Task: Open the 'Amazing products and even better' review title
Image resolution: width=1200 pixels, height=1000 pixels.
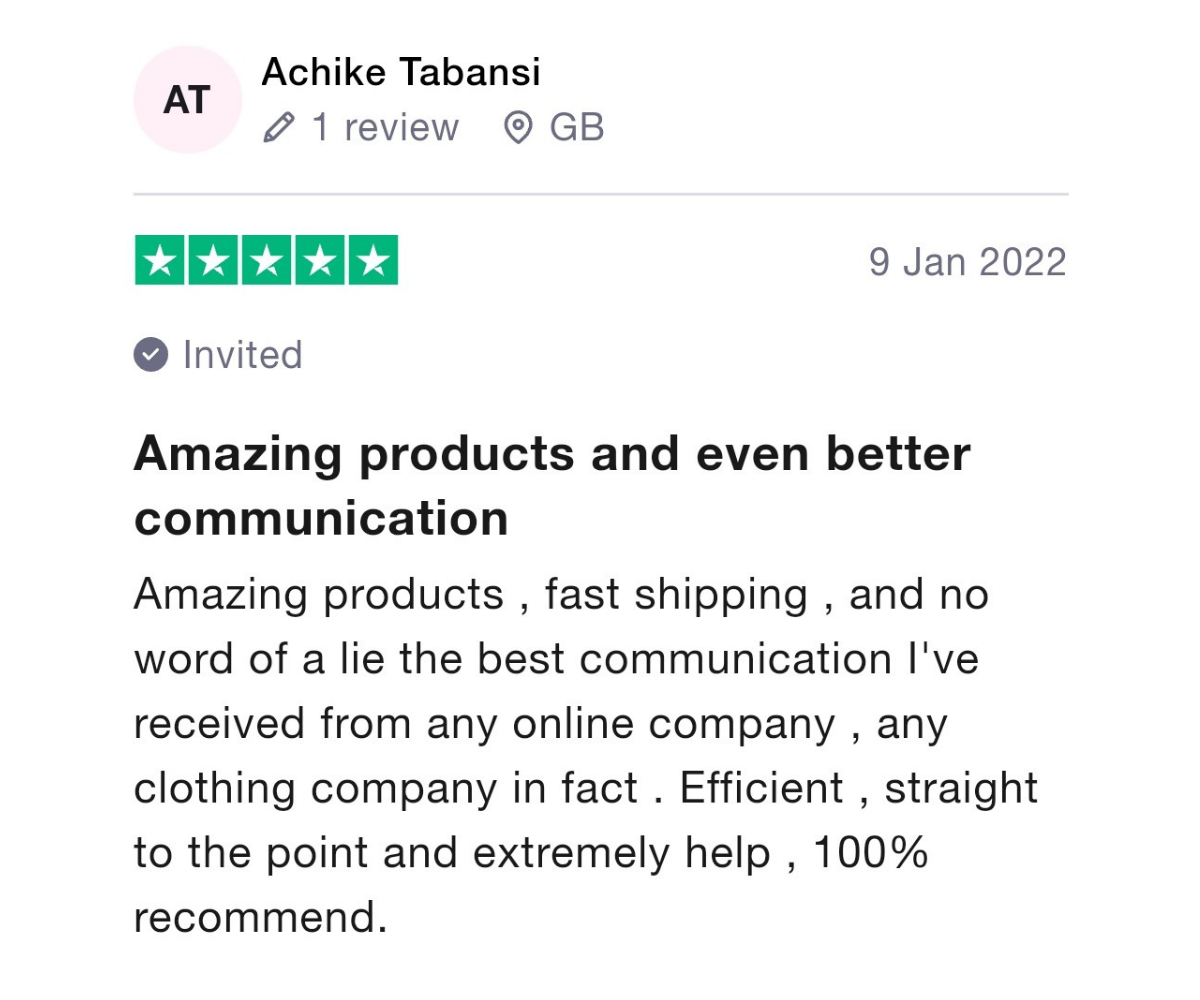Action: click(x=552, y=453)
